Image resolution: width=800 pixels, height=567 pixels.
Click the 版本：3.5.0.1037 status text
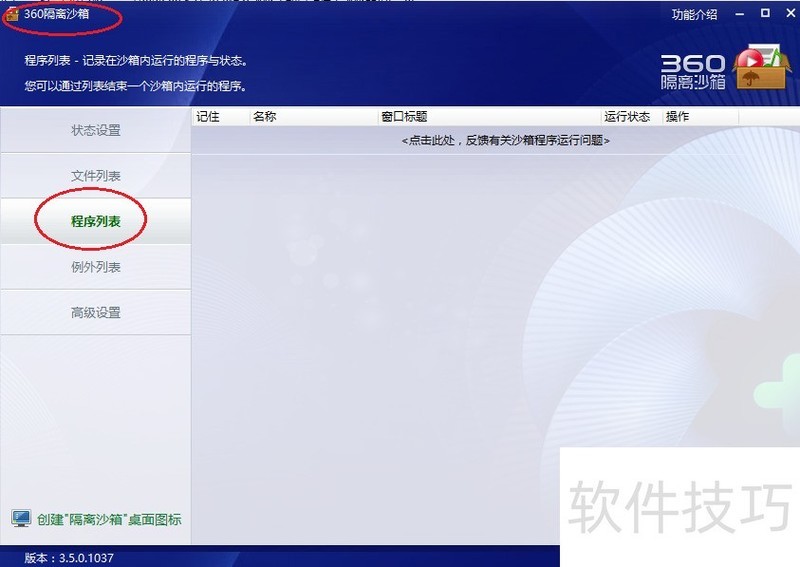(69, 558)
